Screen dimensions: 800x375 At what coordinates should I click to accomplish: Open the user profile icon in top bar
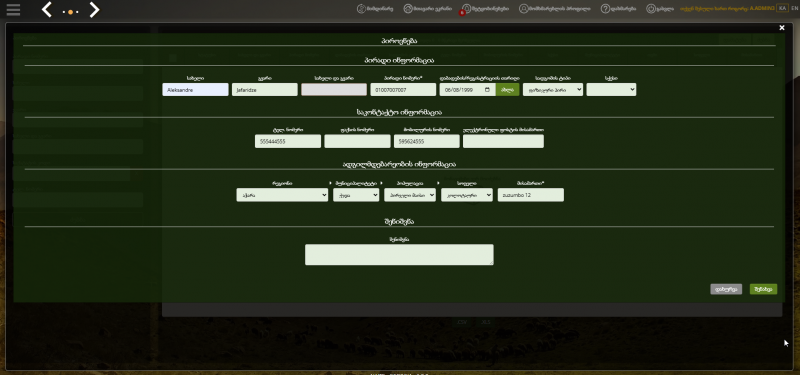tap(523, 9)
